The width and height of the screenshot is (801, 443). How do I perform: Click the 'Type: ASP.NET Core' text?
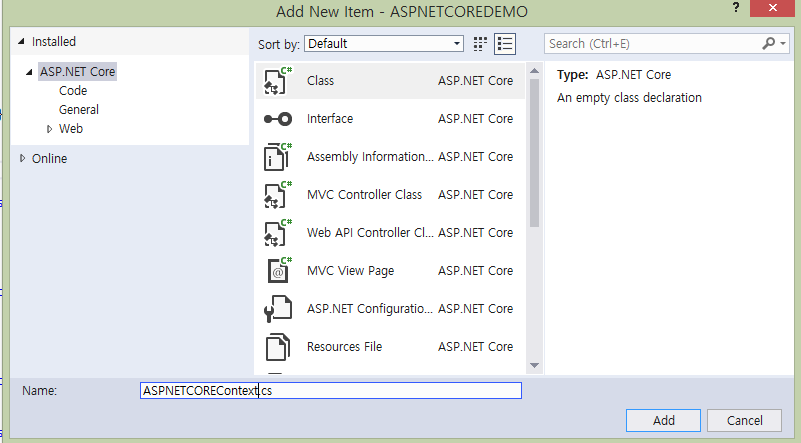pos(614,75)
